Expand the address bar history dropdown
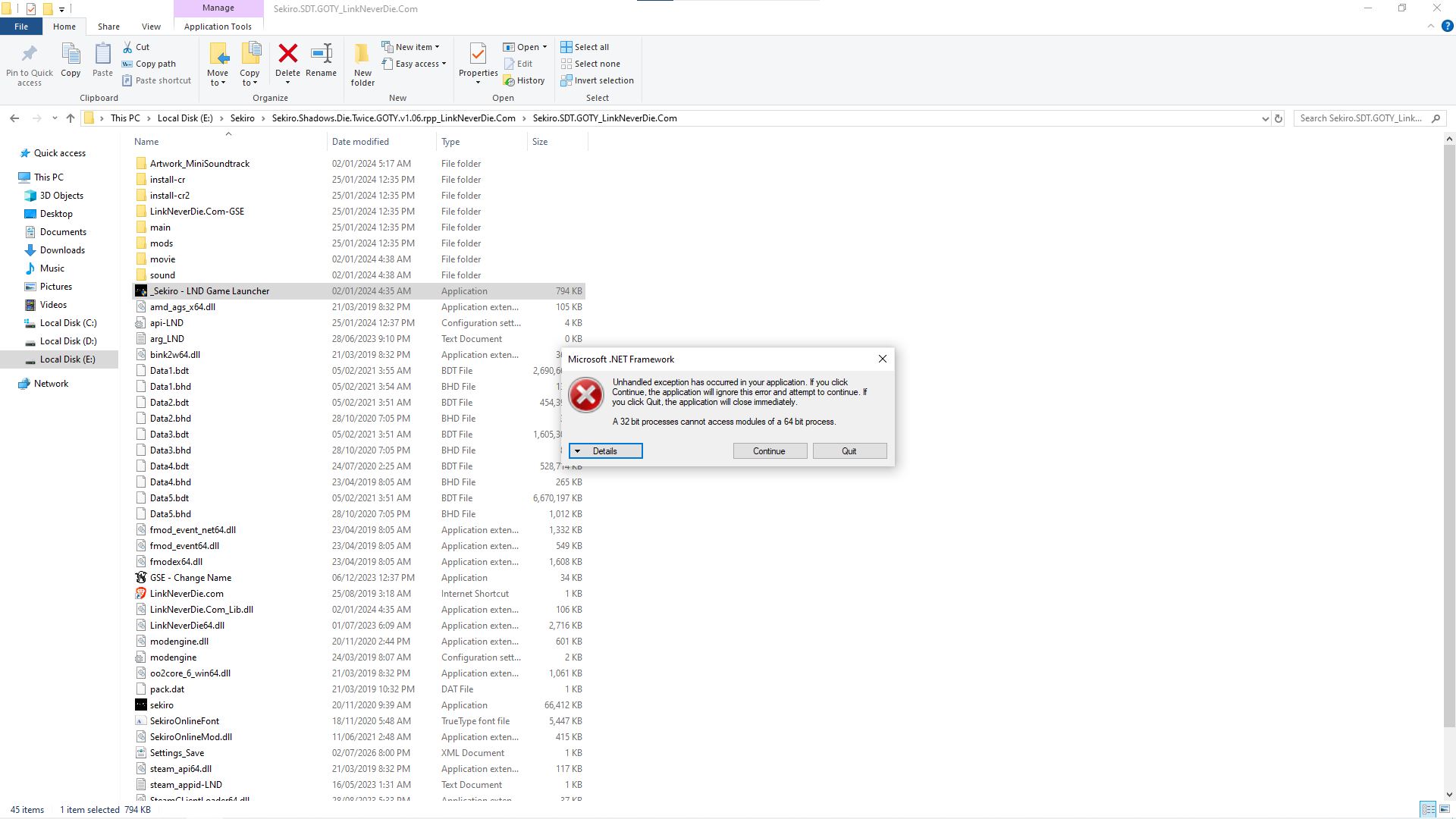The height and width of the screenshot is (819, 1456). coord(1265,118)
